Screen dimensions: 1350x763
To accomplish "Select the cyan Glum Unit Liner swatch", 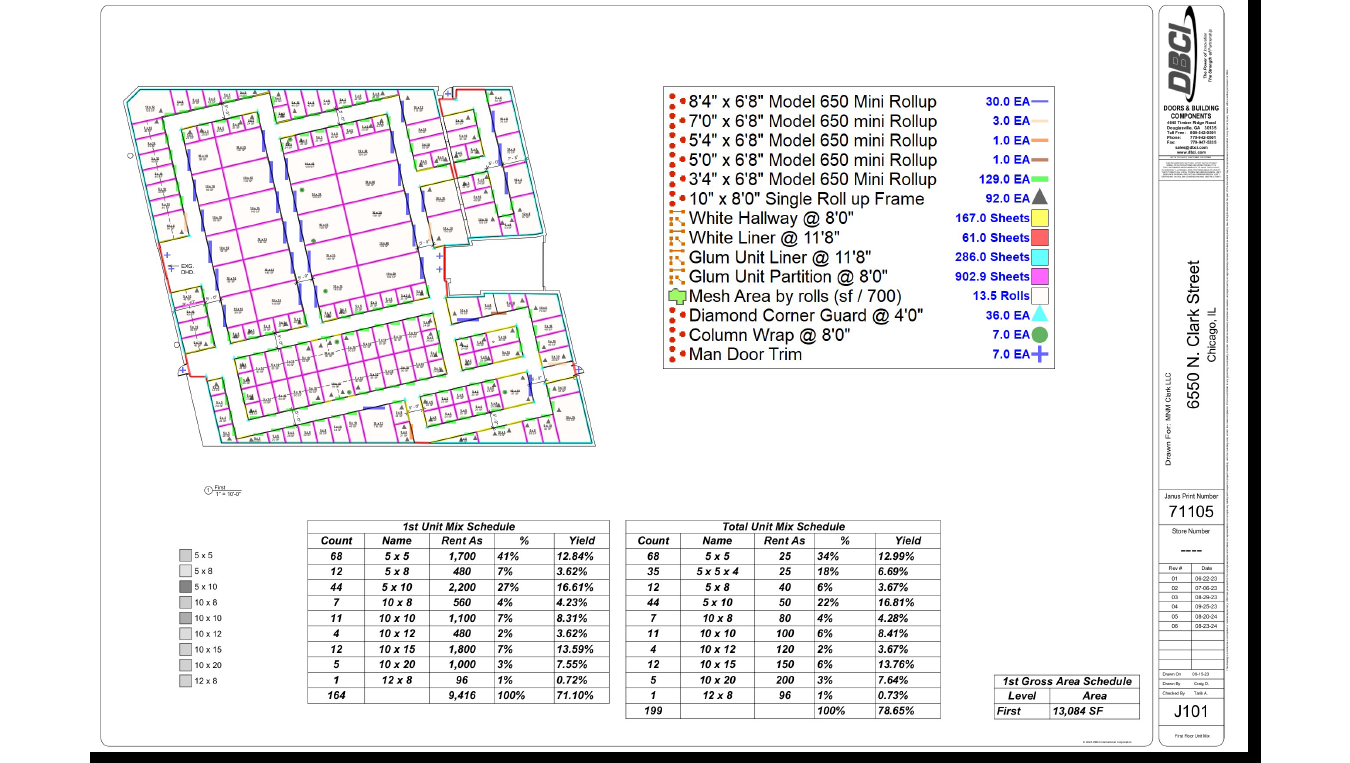I will [x=1039, y=257].
